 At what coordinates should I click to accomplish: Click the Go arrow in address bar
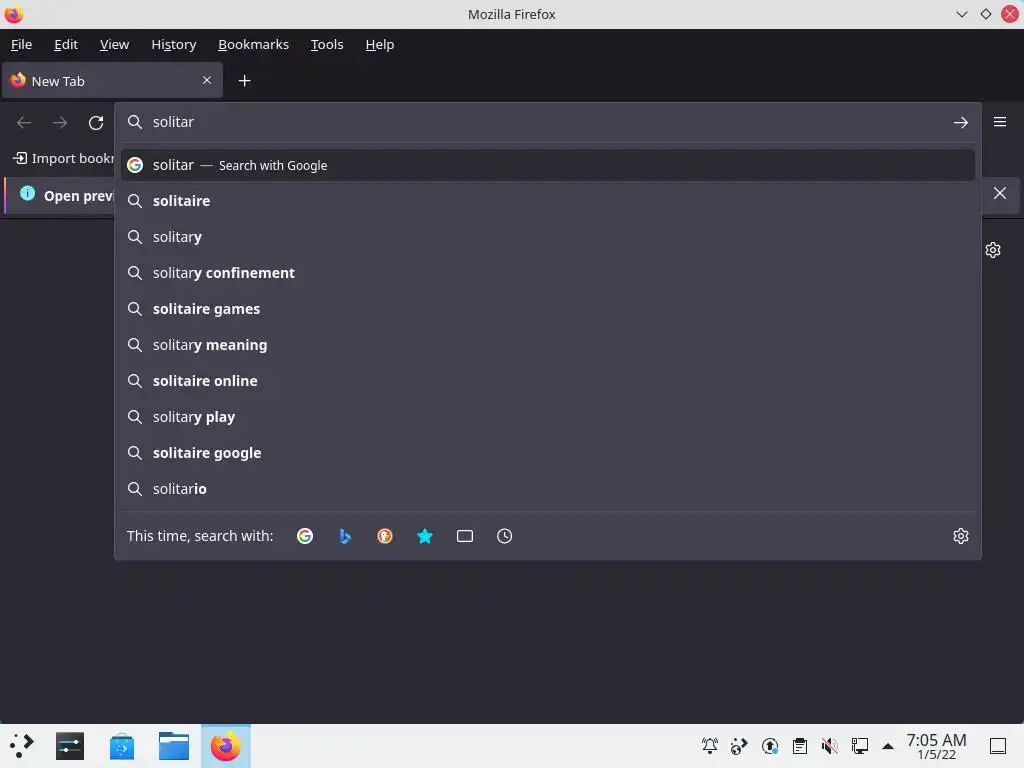coord(960,122)
